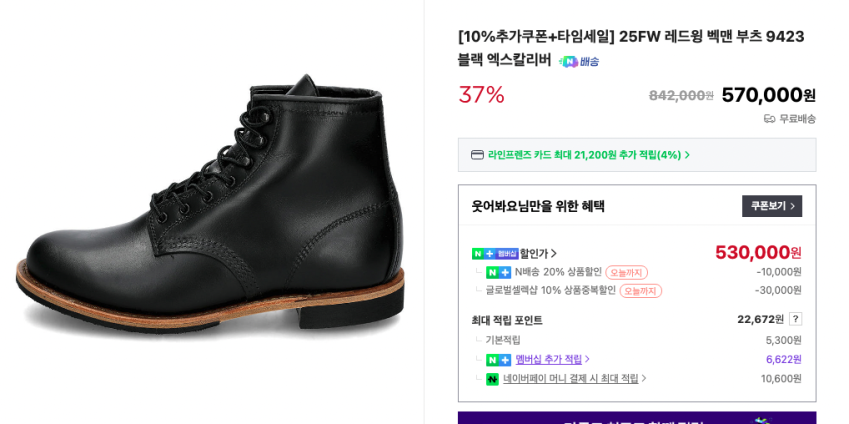Image resolution: width=849 pixels, height=424 pixels.
Task: Open the 멤버십 추가 적립 link
Action: pos(549,360)
